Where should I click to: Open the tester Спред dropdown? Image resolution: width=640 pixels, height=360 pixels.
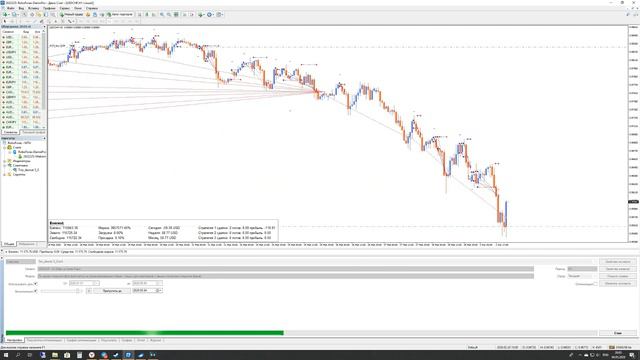point(582,276)
